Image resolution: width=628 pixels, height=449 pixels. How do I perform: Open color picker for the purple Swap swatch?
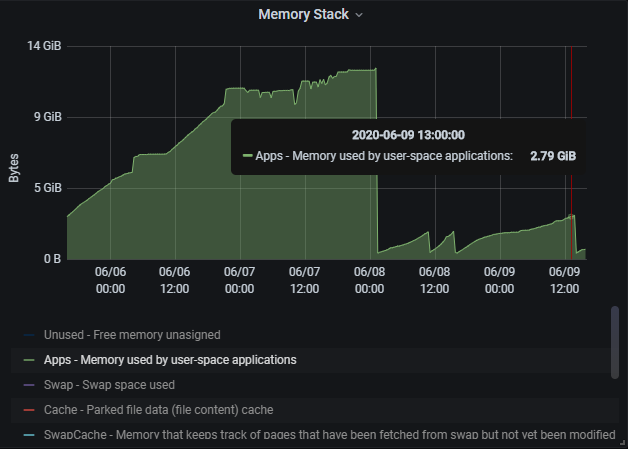click(x=29, y=385)
